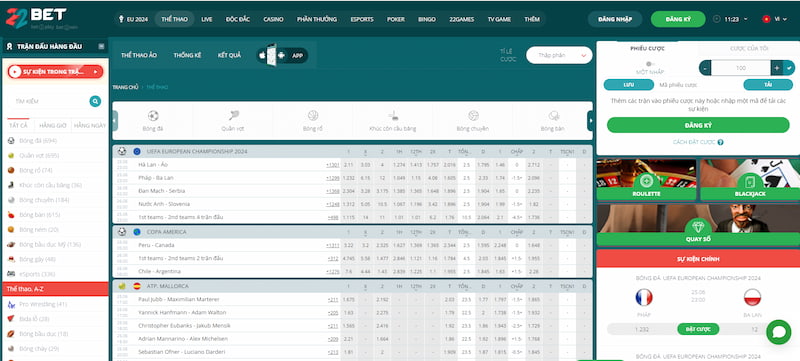This screenshot has width=800, height=361.
Task: Click the Đặt cược button in main event
Action: coord(698,329)
